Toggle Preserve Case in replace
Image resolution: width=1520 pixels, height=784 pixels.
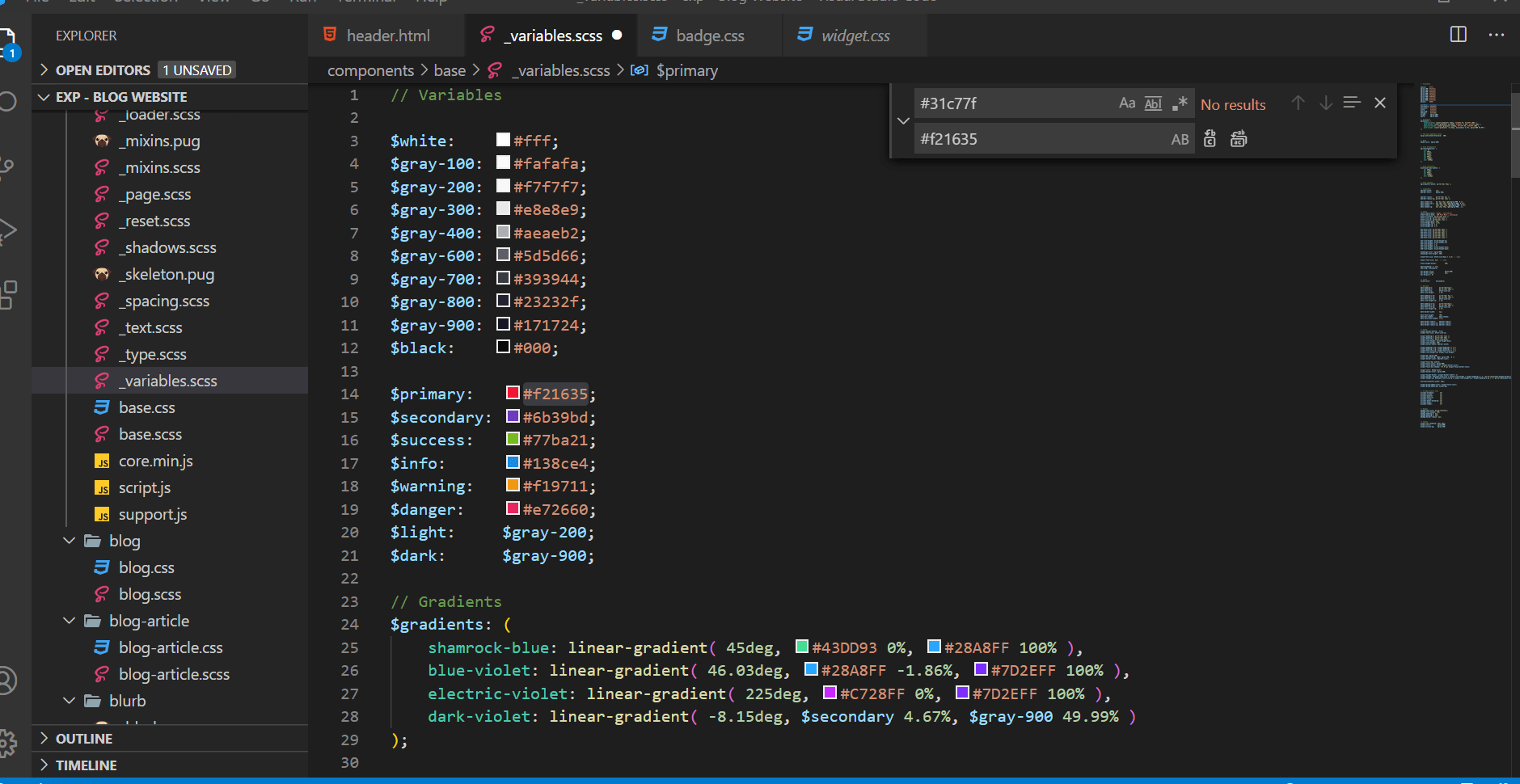[x=1180, y=139]
